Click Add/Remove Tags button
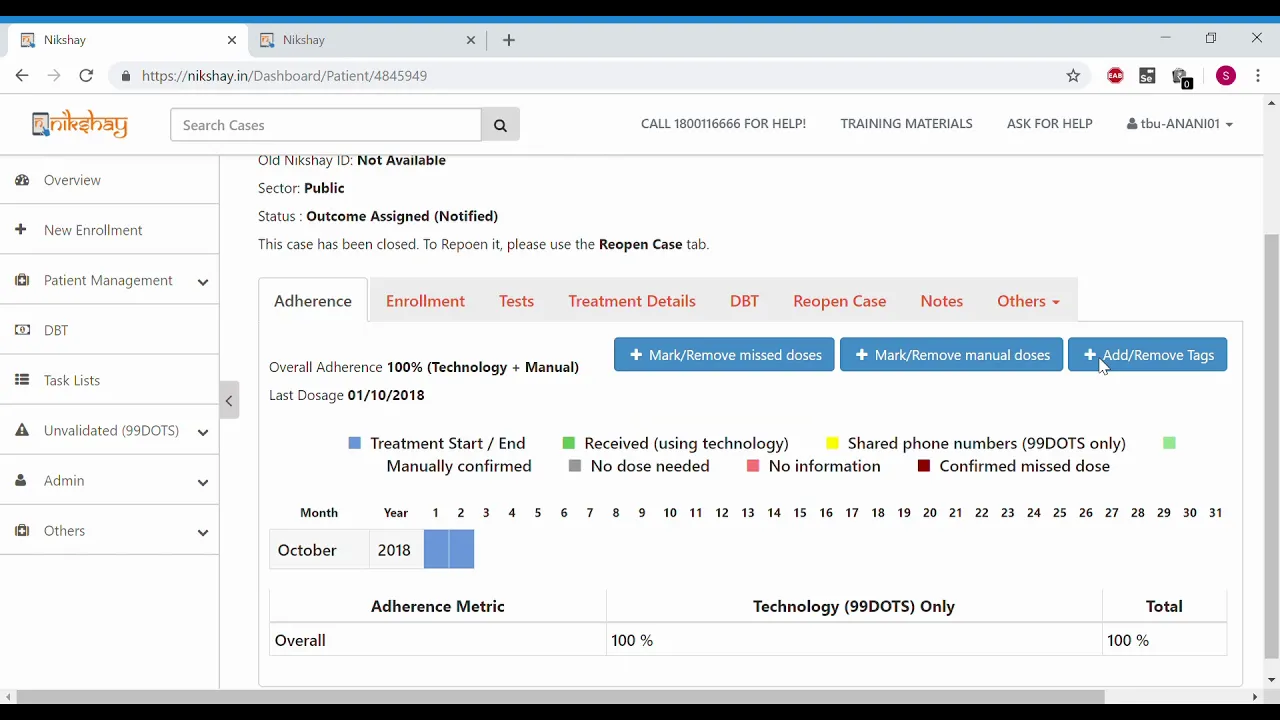 click(x=1148, y=355)
